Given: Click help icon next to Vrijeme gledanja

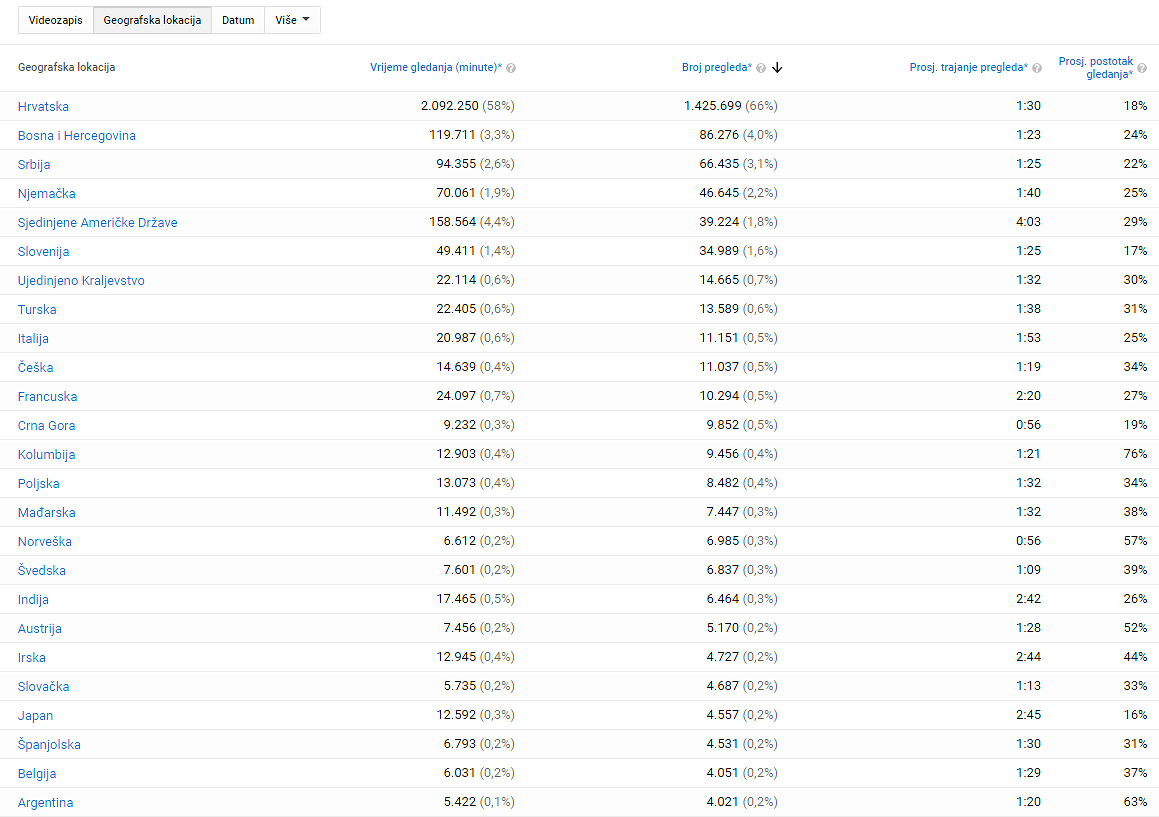Looking at the screenshot, I should click(x=511, y=68).
